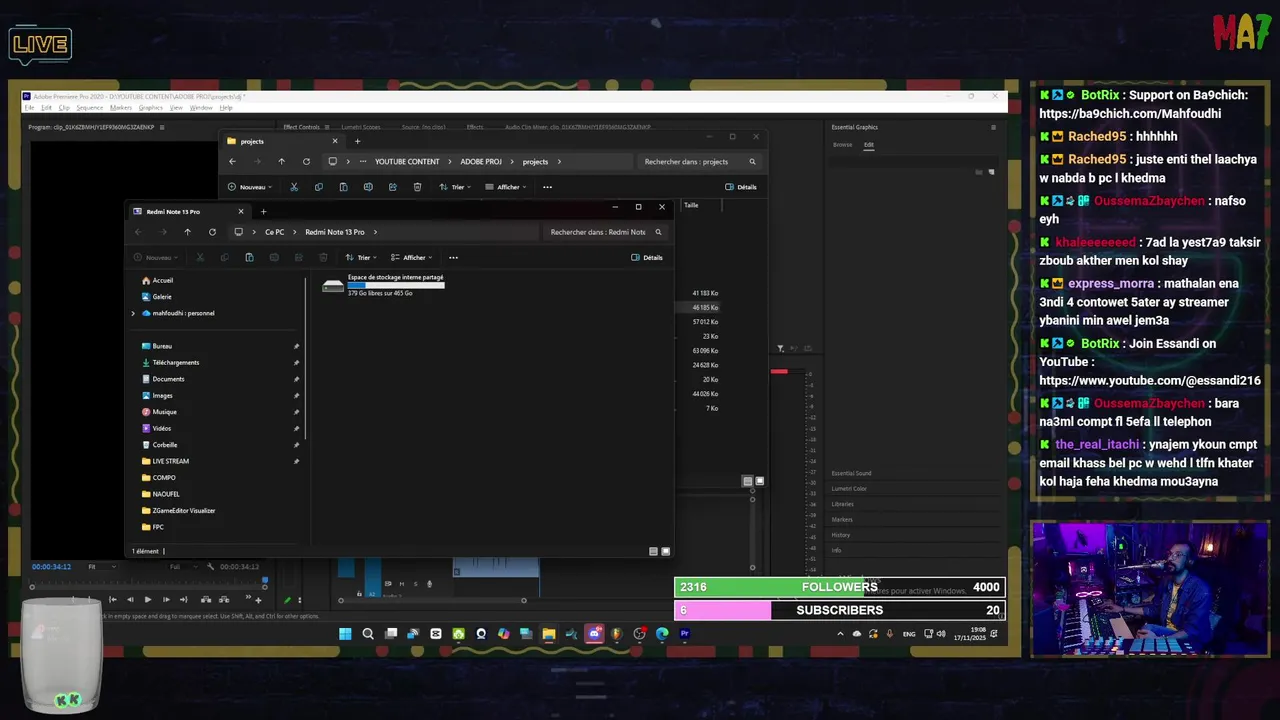This screenshot has height=720, width=1280.
Task: Select the LIVE STREAM folder in sidebar
Action: [171, 461]
